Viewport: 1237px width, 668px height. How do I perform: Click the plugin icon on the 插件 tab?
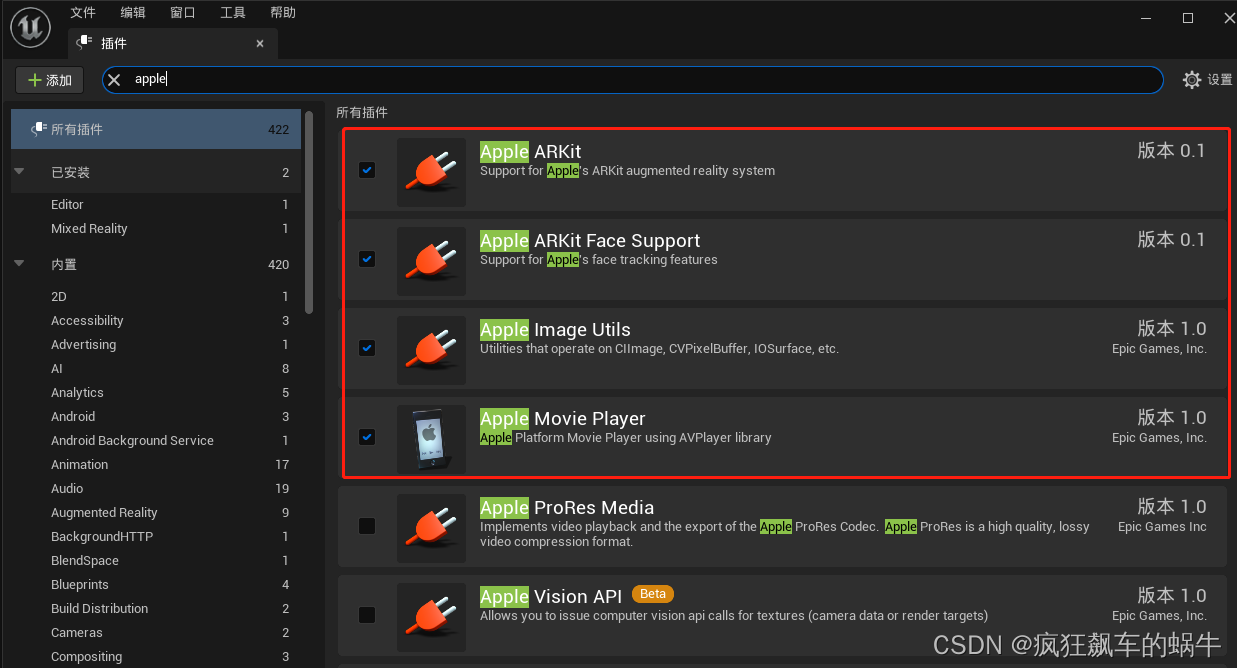tap(86, 43)
